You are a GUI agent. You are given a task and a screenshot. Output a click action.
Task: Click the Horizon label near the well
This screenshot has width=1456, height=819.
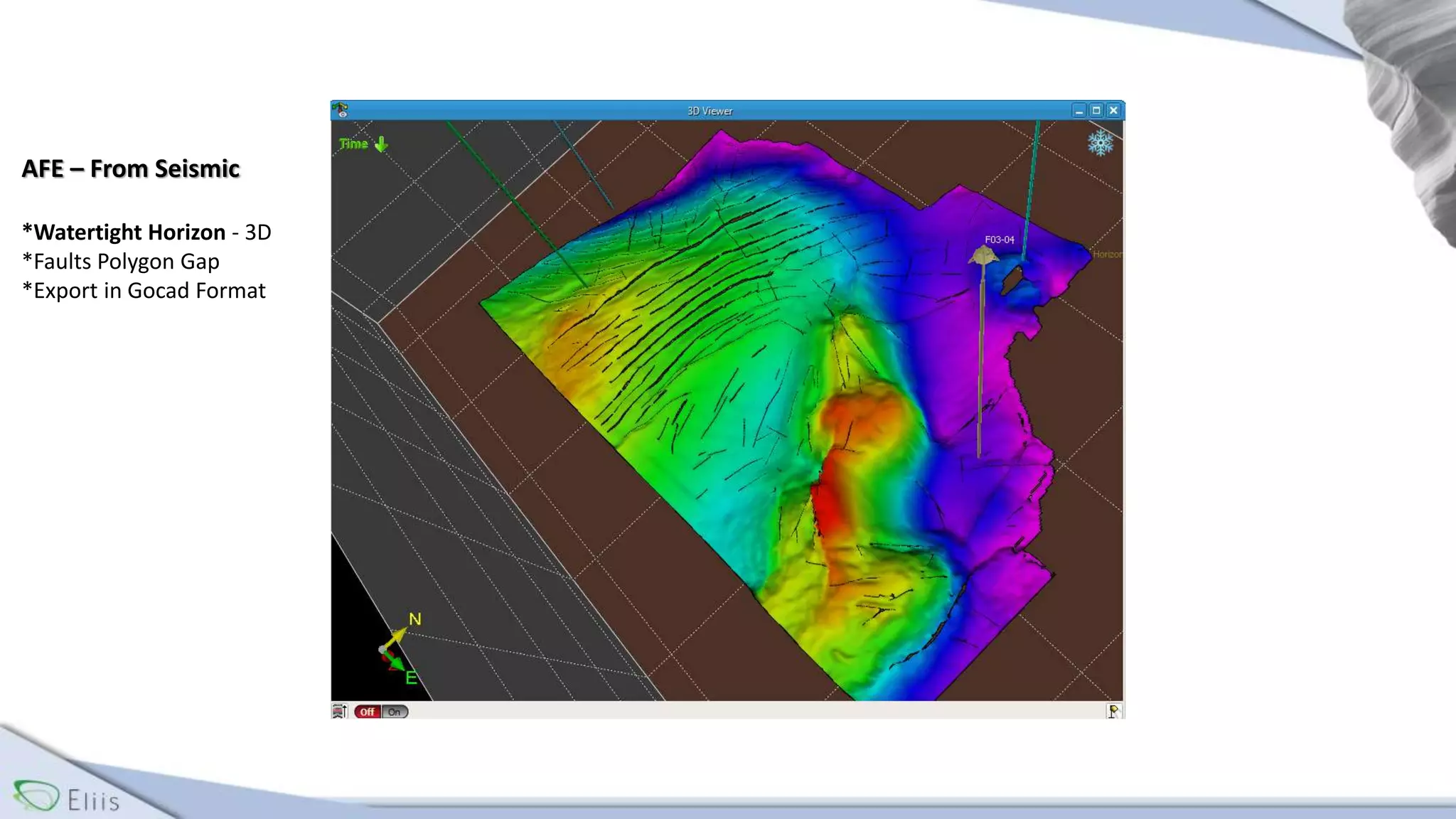[x=1107, y=255]
